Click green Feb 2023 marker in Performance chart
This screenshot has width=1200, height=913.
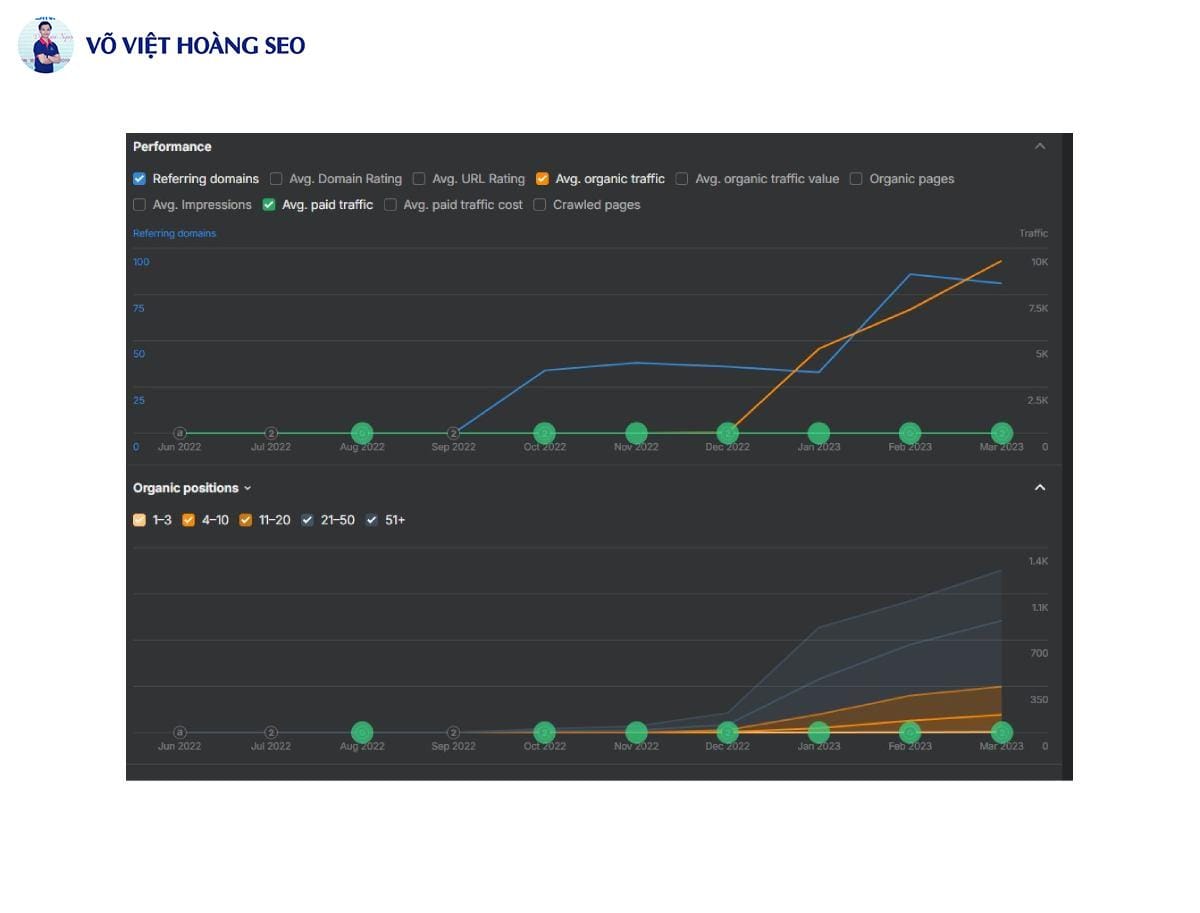pos(909,433)
